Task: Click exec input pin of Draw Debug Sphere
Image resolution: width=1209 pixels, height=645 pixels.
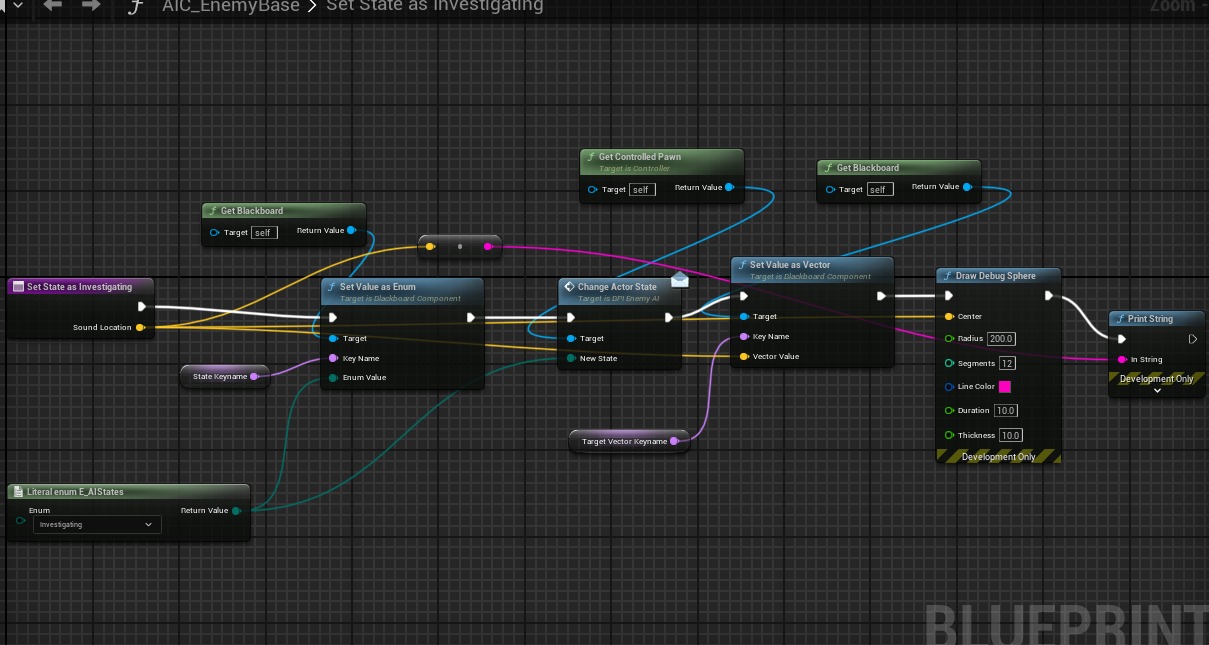Action: 949,296
